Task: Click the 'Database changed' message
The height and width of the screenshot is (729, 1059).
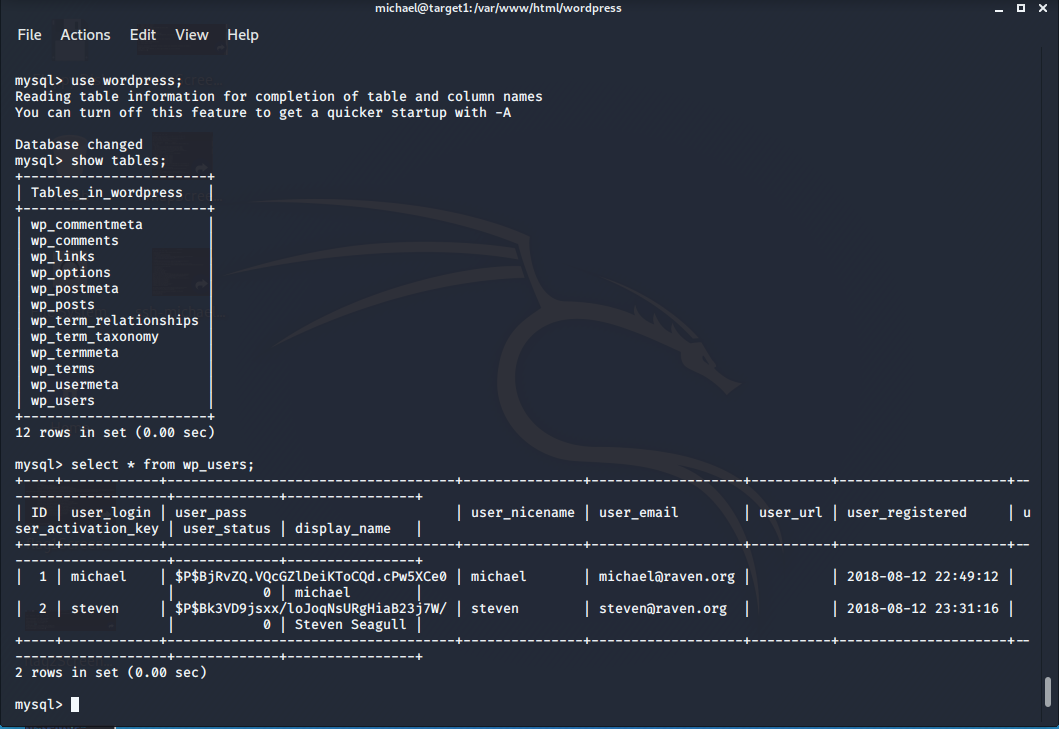Action: (x=79, y=145)
